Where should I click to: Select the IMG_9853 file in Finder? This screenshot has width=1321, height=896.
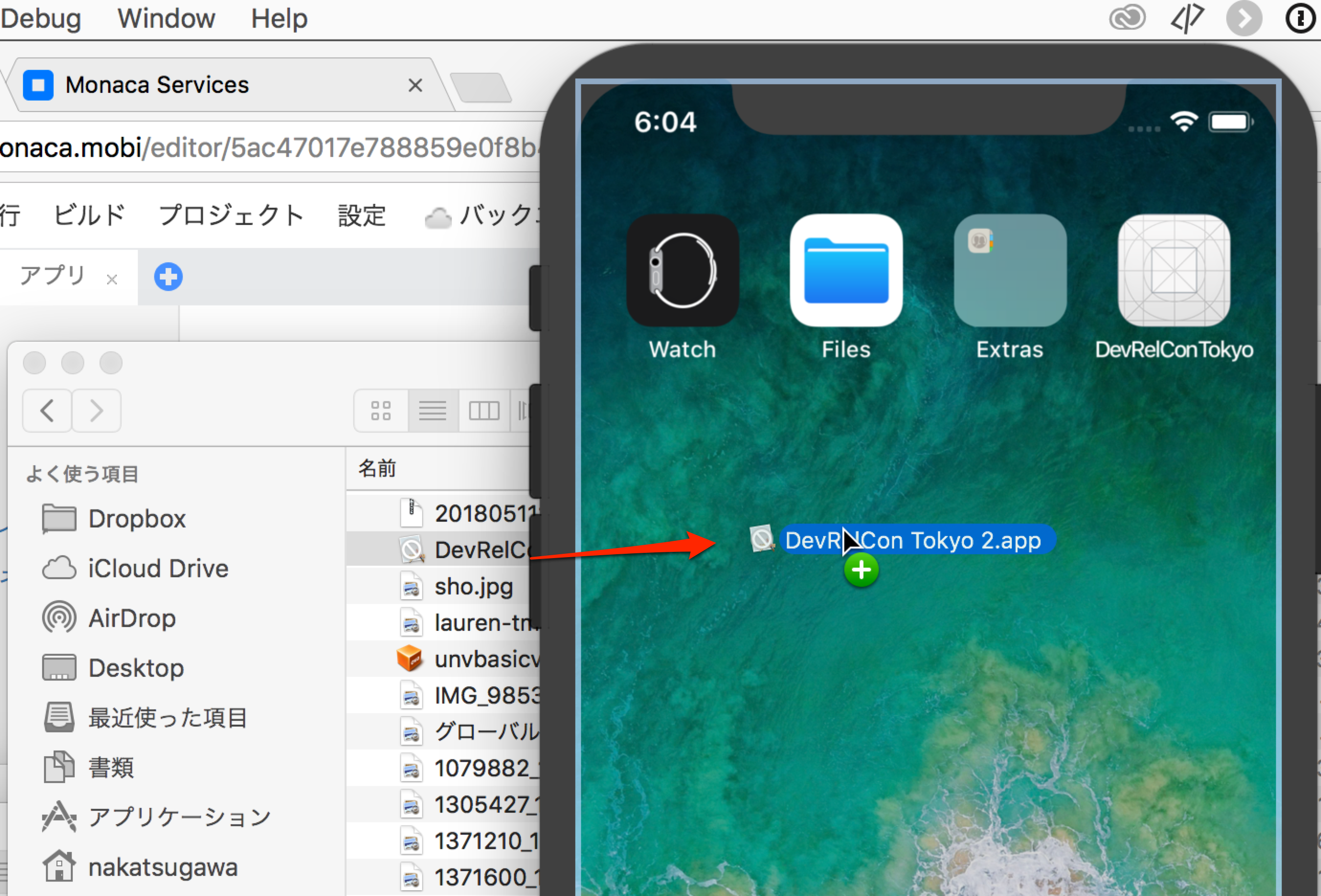coord(443,695)
